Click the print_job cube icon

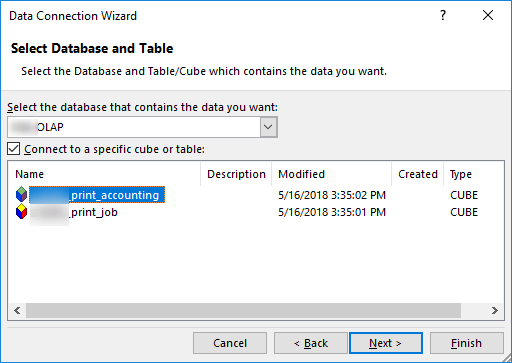coord(21,212)
